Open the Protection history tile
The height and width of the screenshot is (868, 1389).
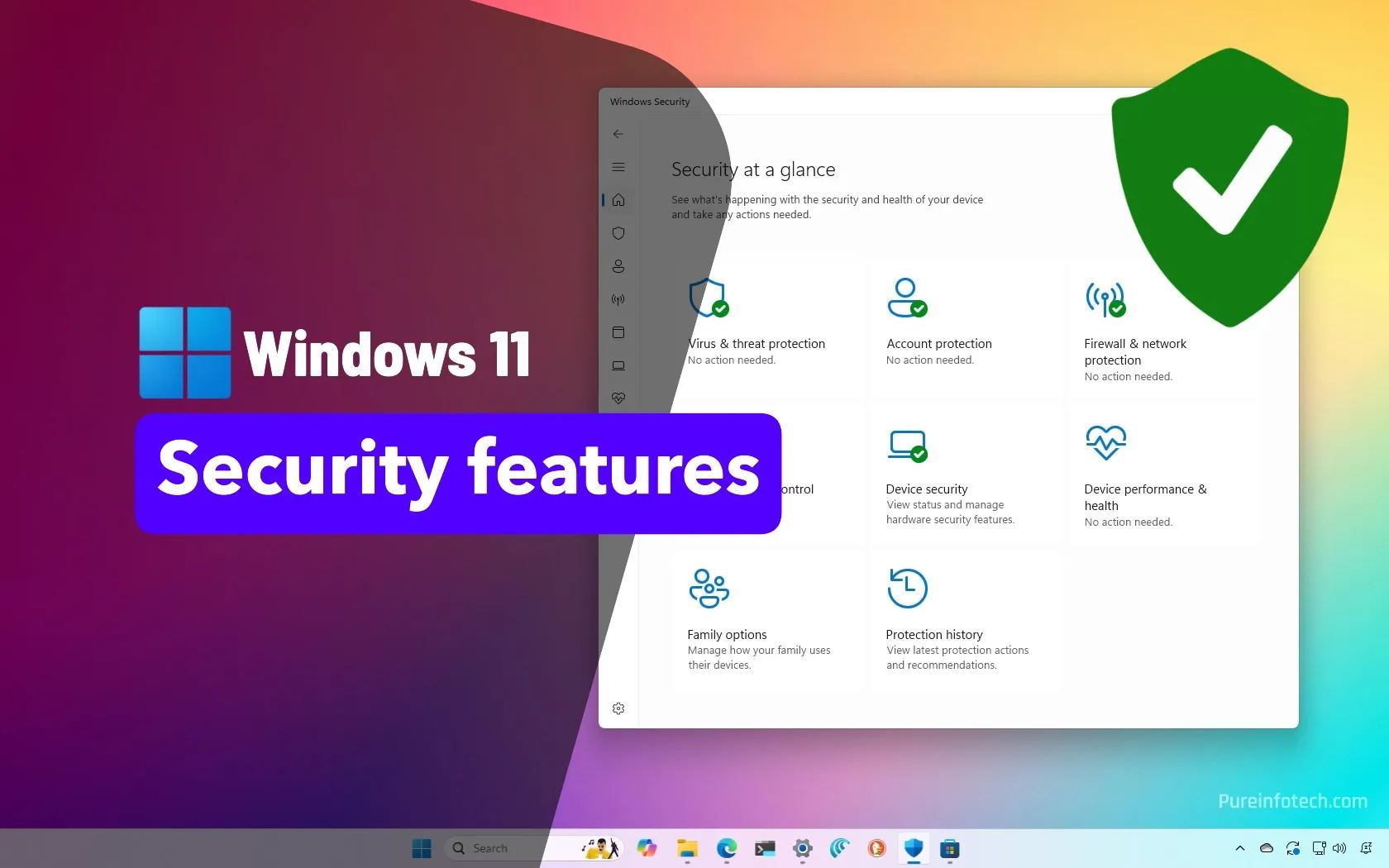(933, 635)
